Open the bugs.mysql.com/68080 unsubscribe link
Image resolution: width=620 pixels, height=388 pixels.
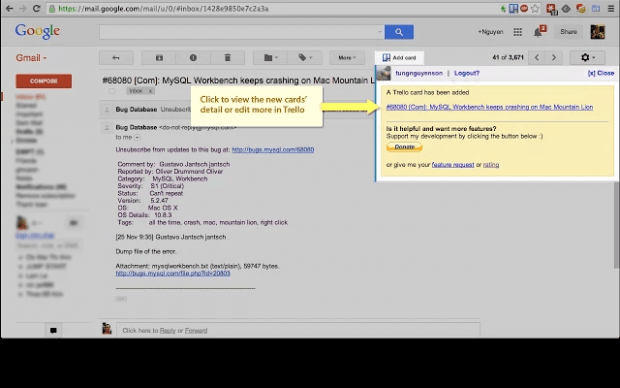pyautogui.click(x=273, y=150)
